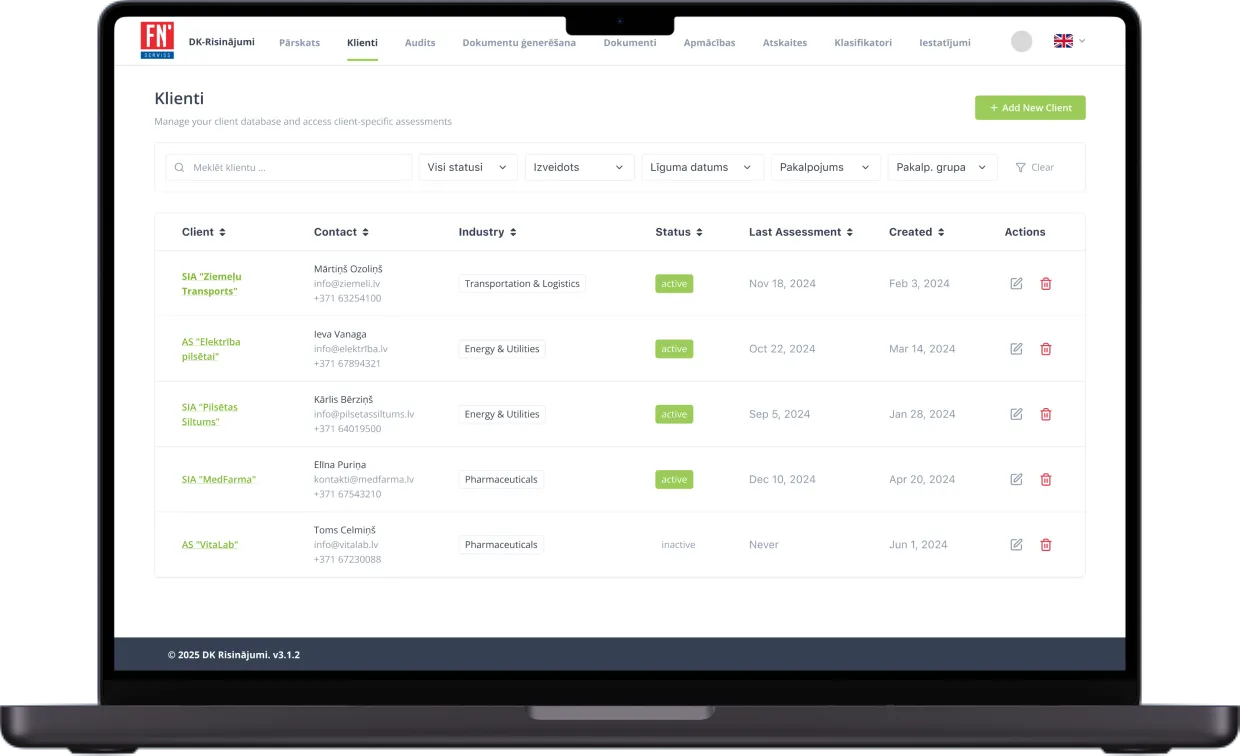Delete the AS "VitaLab" client with trash icon
Viewport: 1240px width, 756px height.
(1046, 545)
